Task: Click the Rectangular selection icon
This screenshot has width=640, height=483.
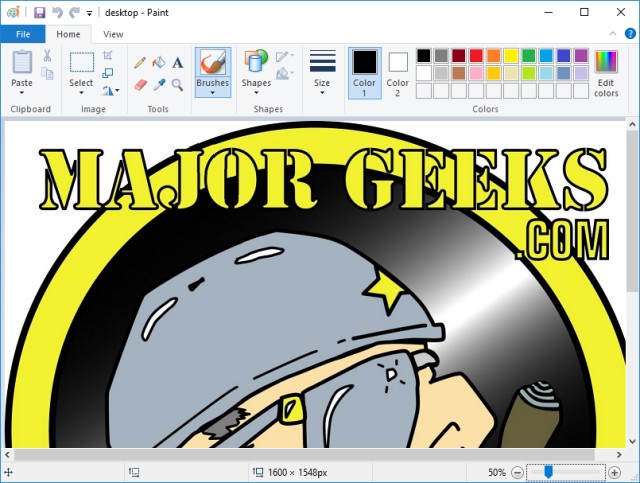Action: pyautogui.click(x=82, y=62)
